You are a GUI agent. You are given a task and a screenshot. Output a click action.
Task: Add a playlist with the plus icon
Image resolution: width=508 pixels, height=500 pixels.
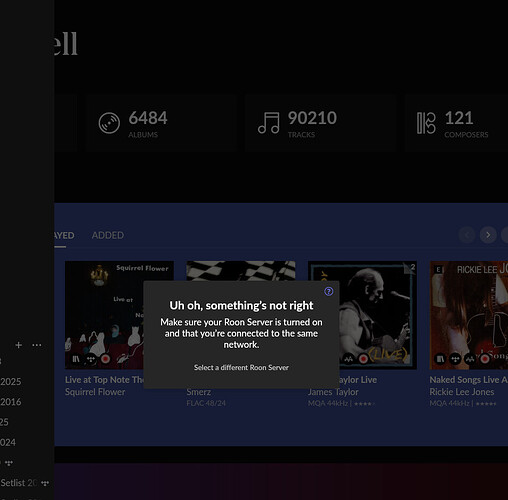(x=19, y=345)
